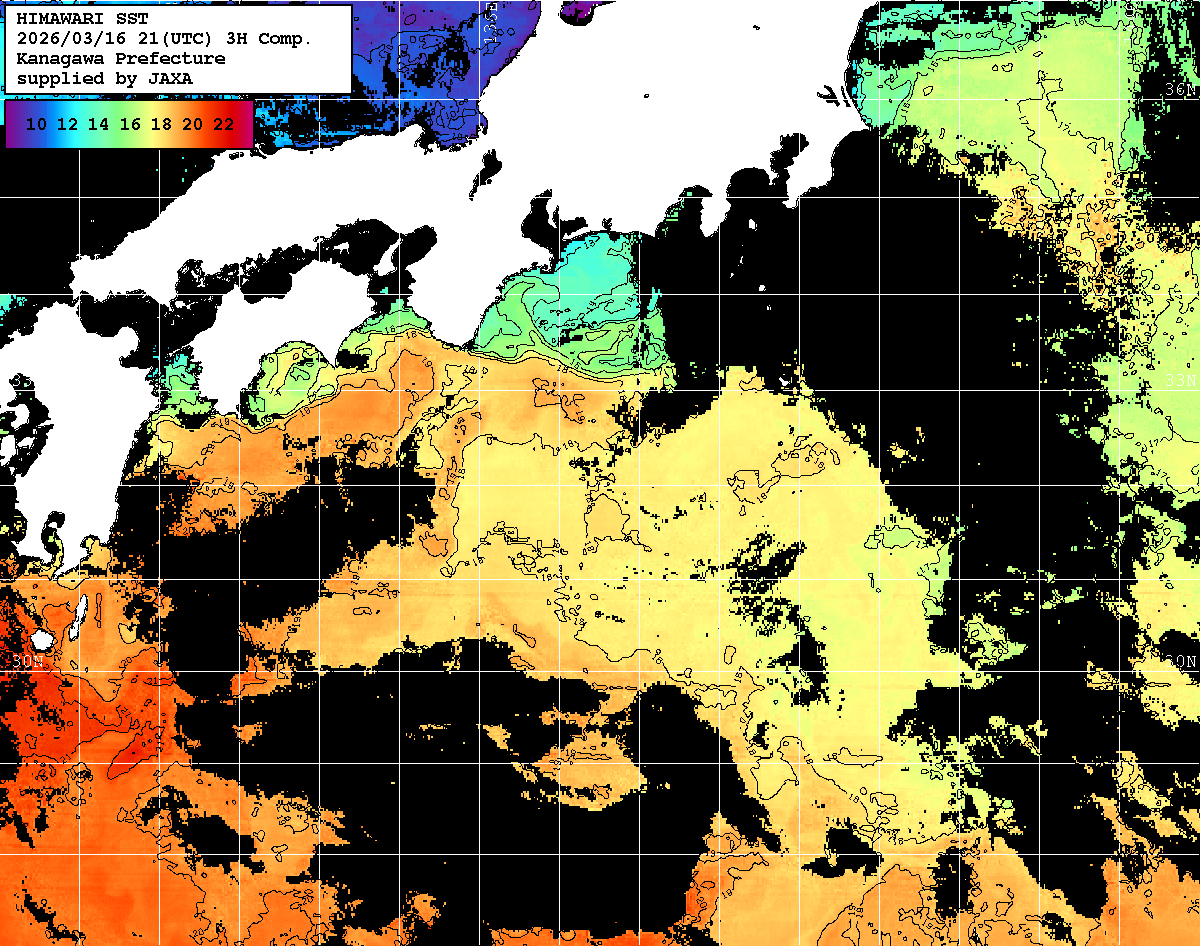The image size is (1200, 946).
Task: Click the 30N label on left edge
Action: click(28, 662)
